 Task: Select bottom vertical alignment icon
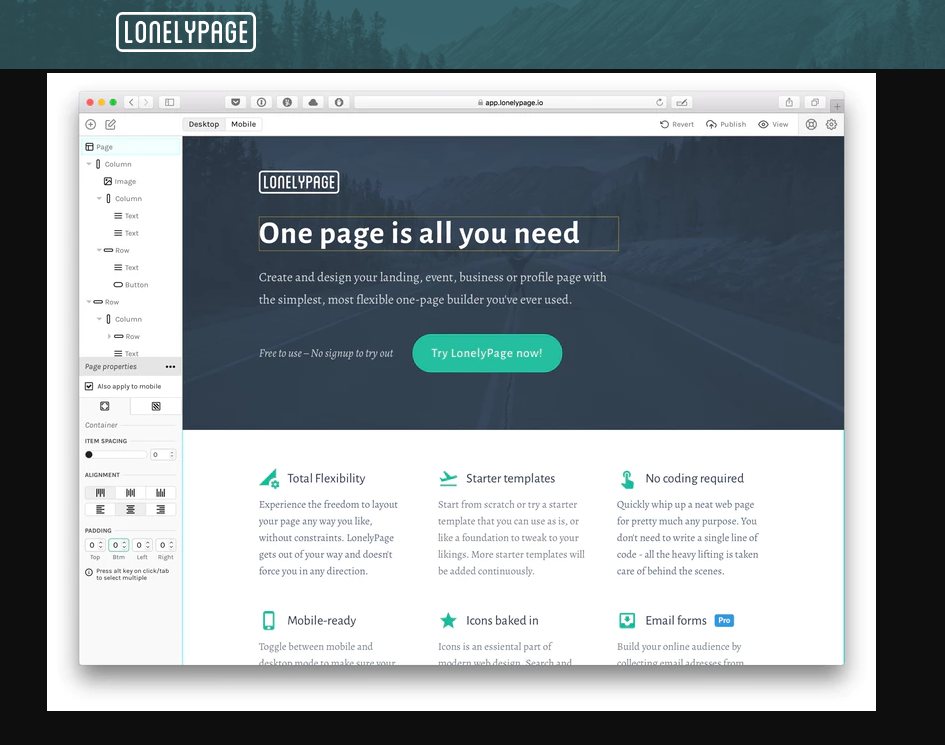coord(160,492)
